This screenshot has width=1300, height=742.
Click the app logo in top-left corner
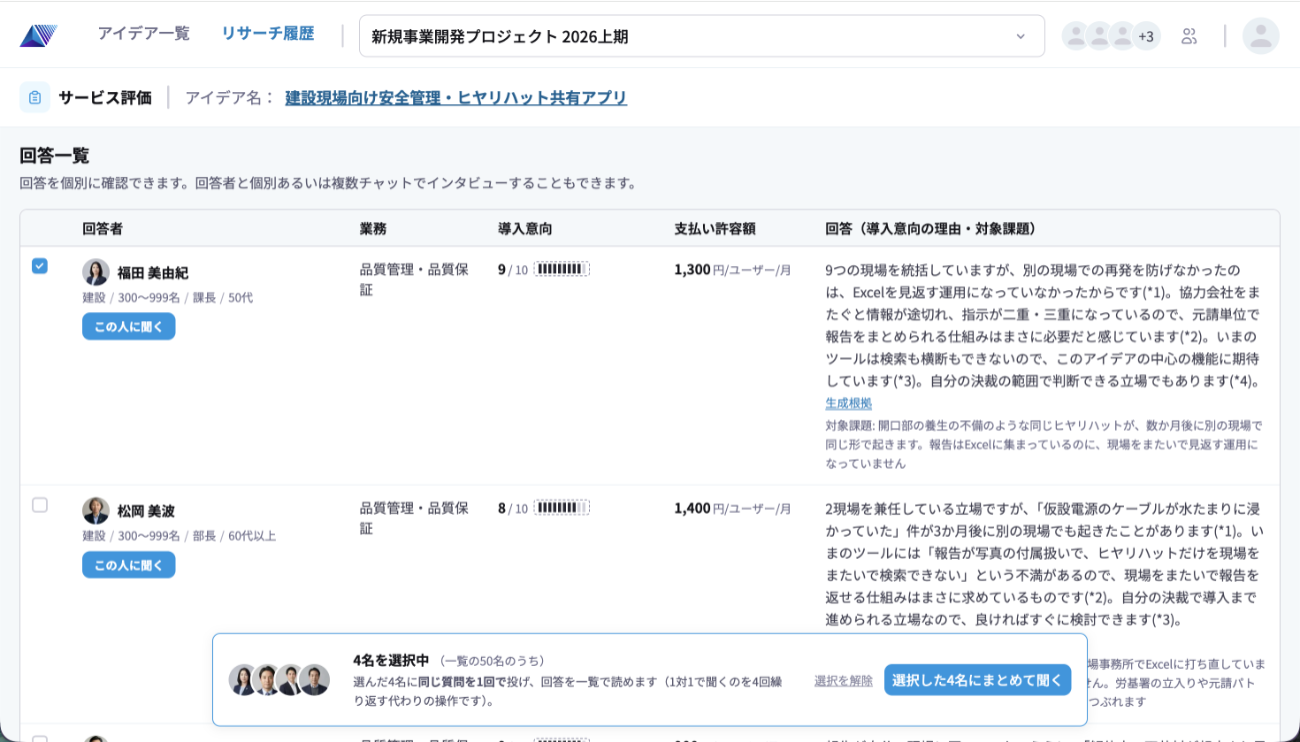point(38,35)
